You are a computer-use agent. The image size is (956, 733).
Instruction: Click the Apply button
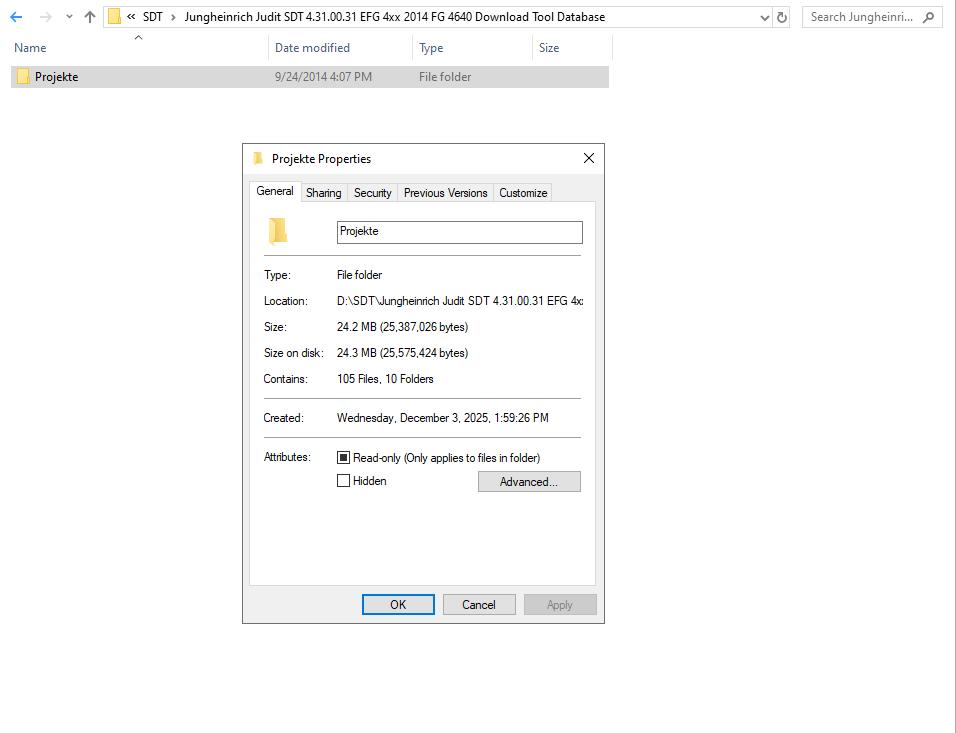point(560,604)
